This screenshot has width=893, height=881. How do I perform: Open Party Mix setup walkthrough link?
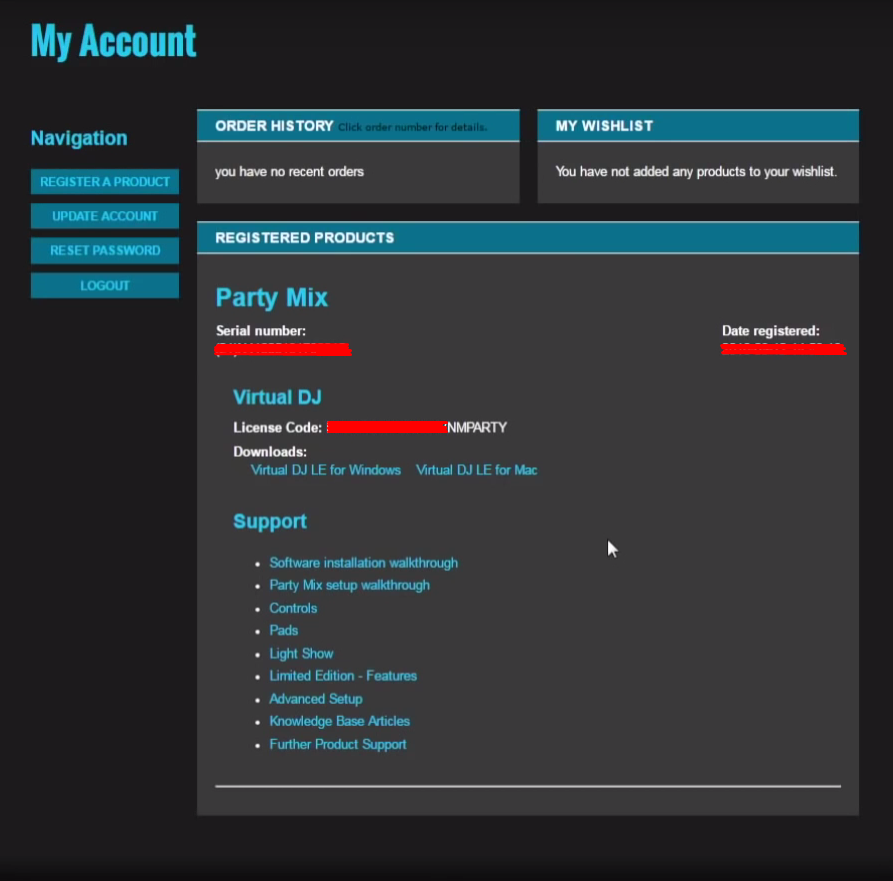point(349,585)
